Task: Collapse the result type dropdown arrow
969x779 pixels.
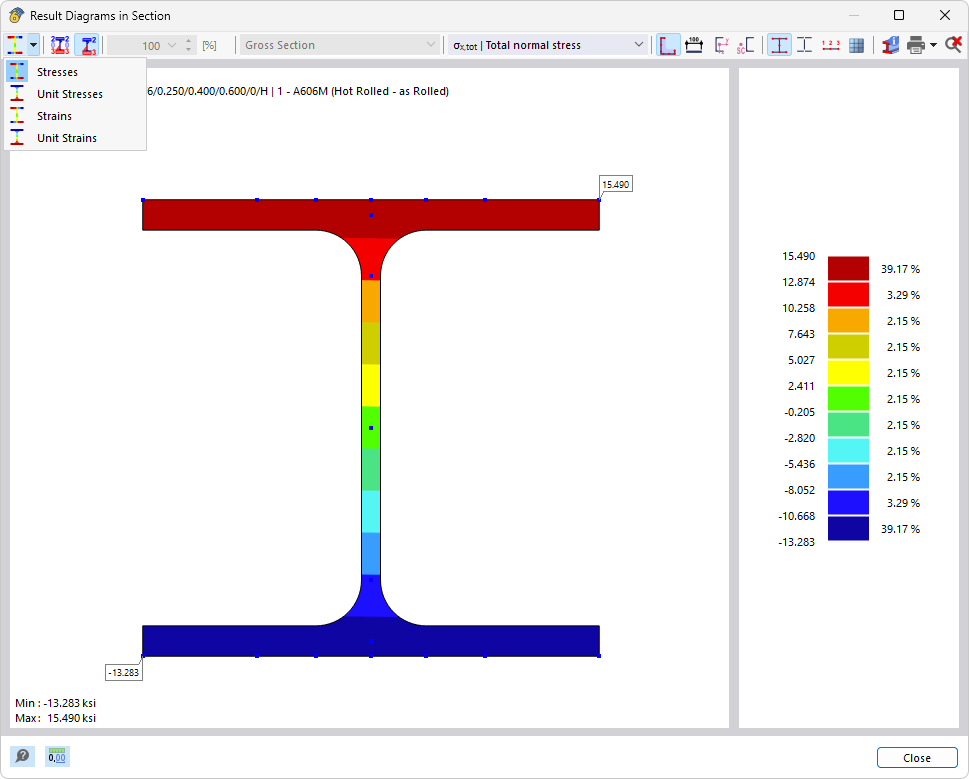Action: coord(34,45)
